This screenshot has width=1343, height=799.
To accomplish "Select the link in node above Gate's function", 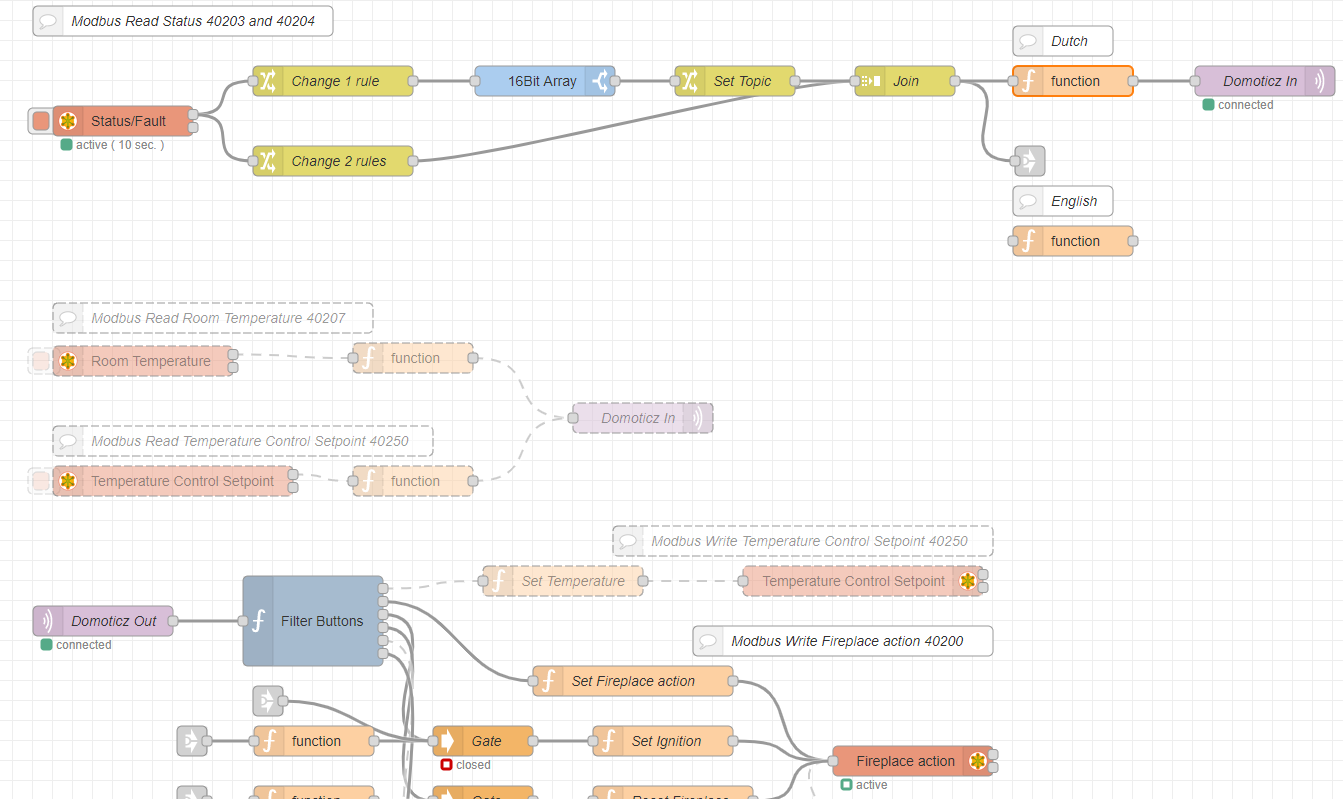I will coord(268,701).
